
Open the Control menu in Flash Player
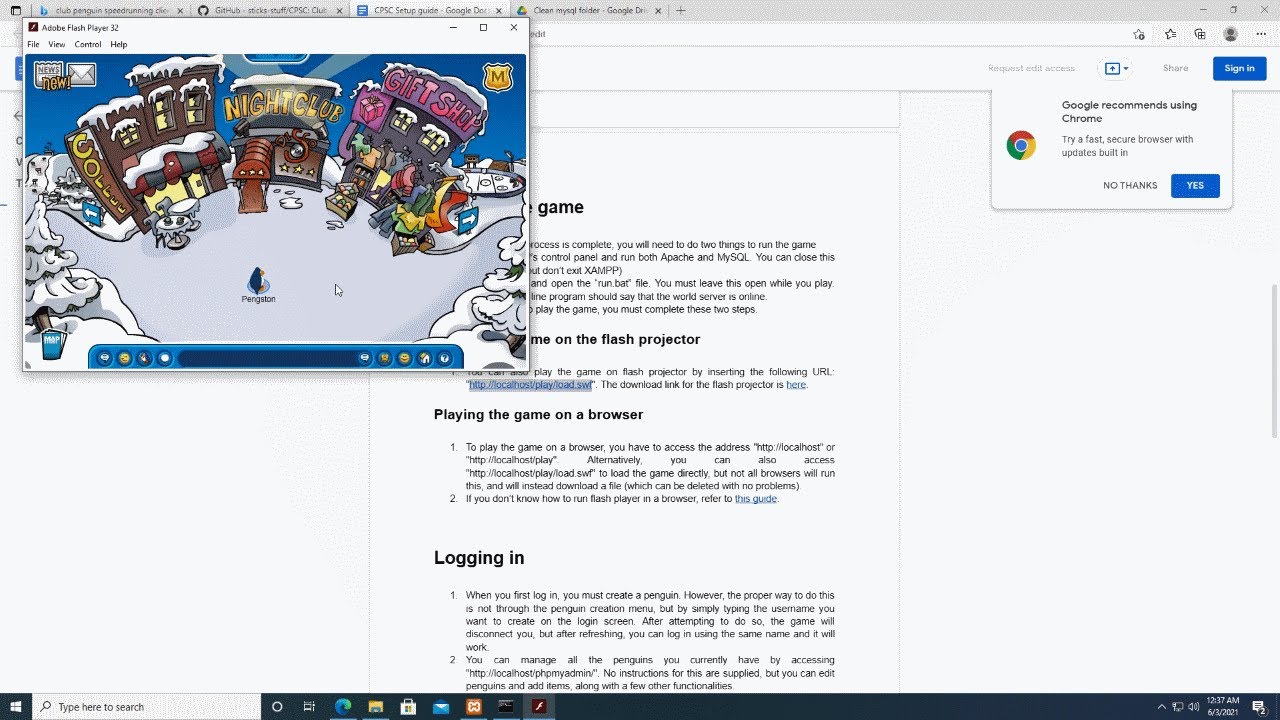click(x=88, y=44)
